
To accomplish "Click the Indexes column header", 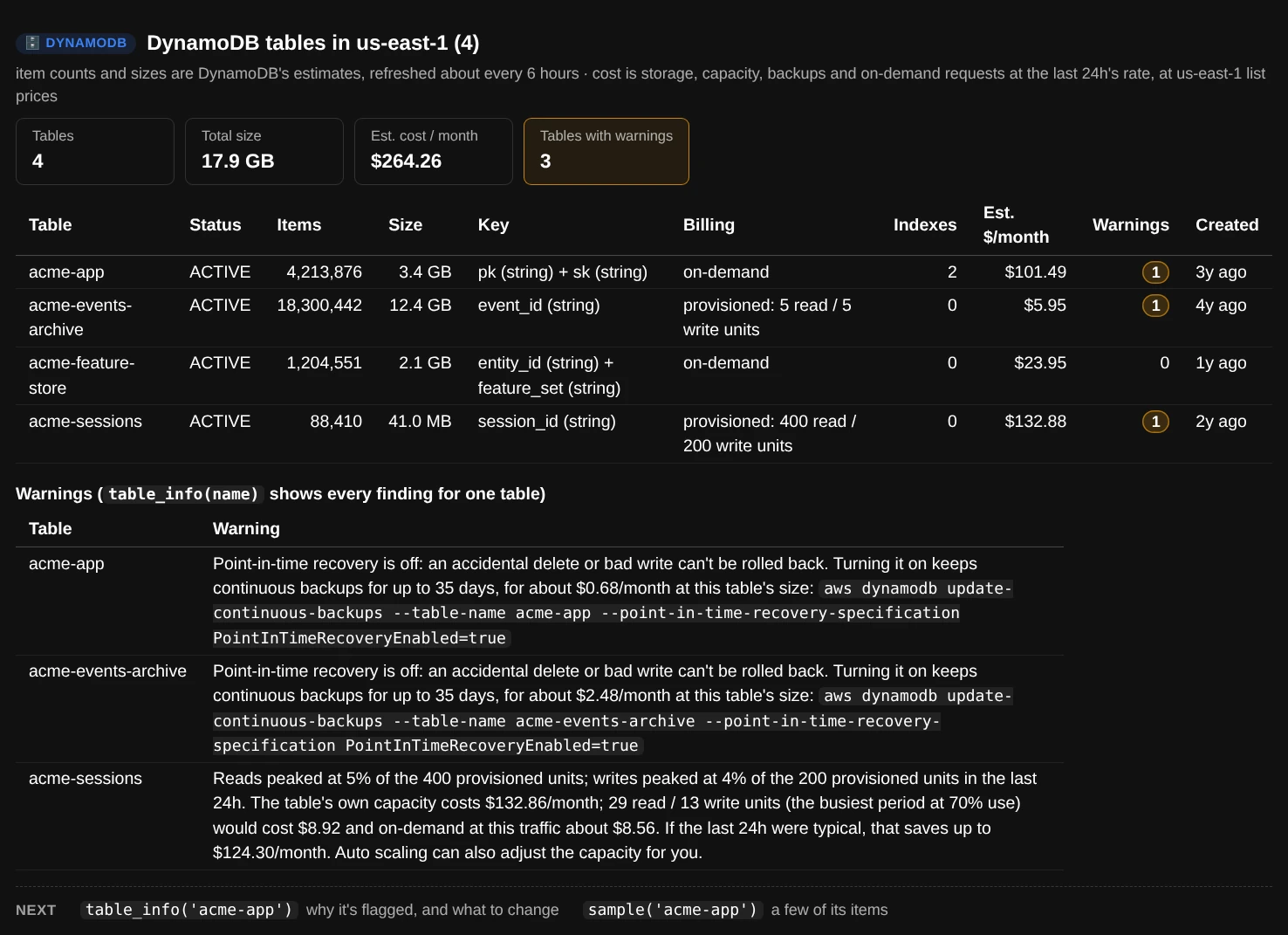I will point(925,225).
